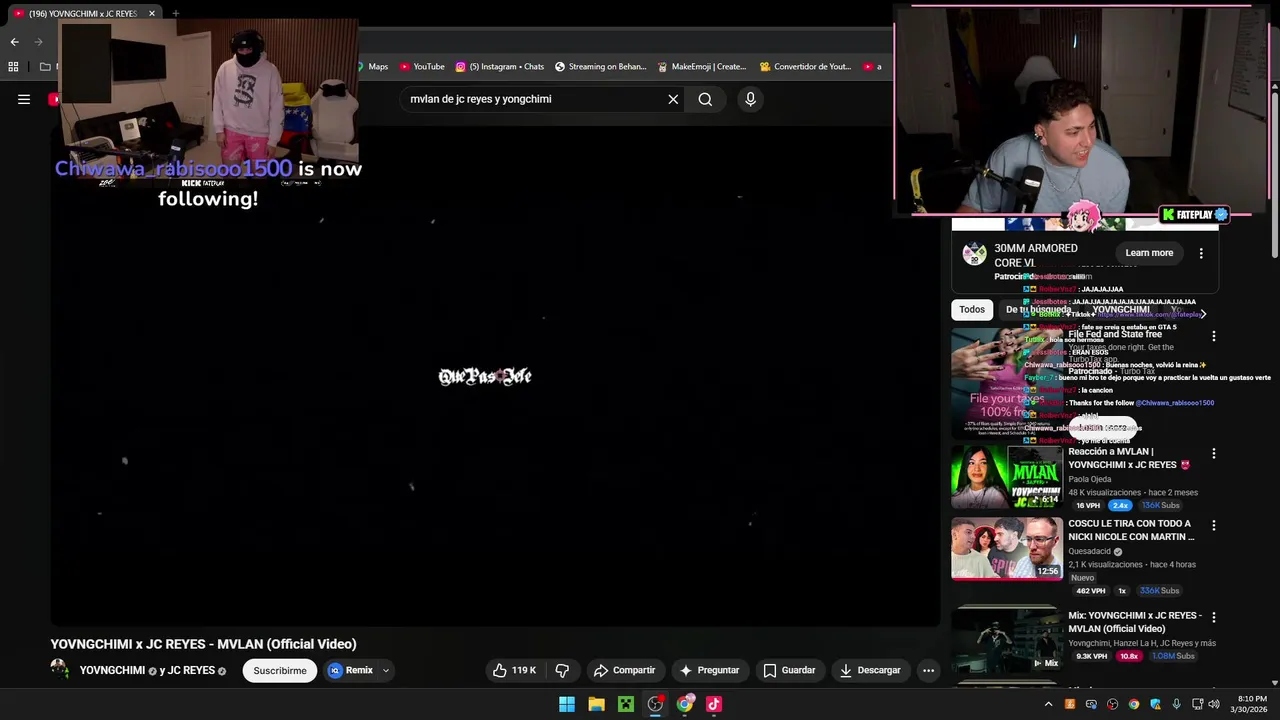Screen dimensions: 1280x720
Task: Click the magnifier search button
Action: pyautogui.click(x=705, y=99)
